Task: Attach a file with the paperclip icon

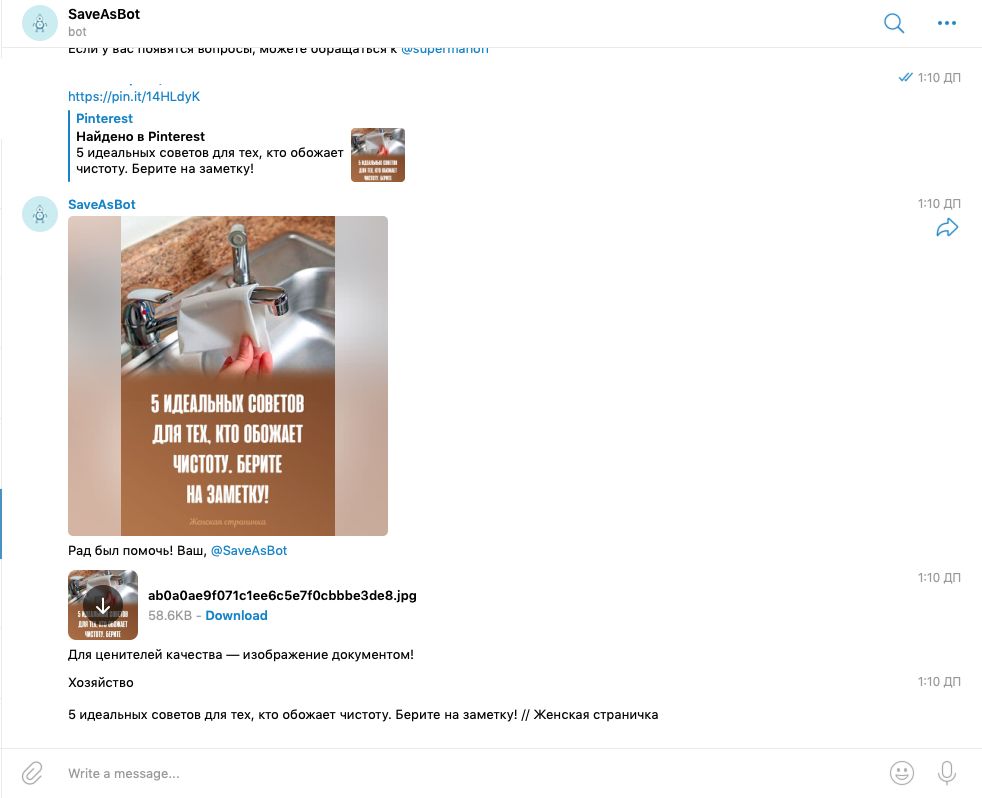Action: tap(32, 773)
